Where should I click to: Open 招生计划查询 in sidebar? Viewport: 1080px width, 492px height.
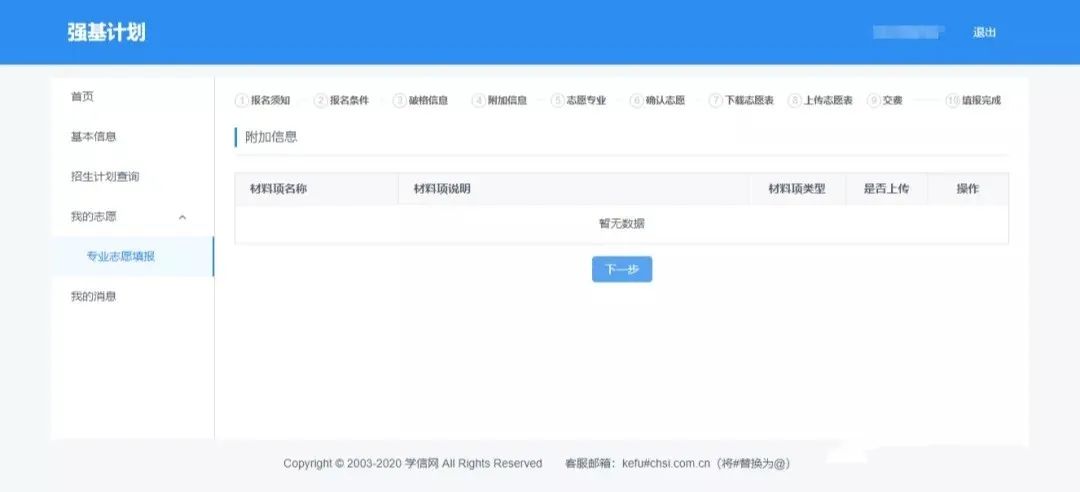point(105,177)
